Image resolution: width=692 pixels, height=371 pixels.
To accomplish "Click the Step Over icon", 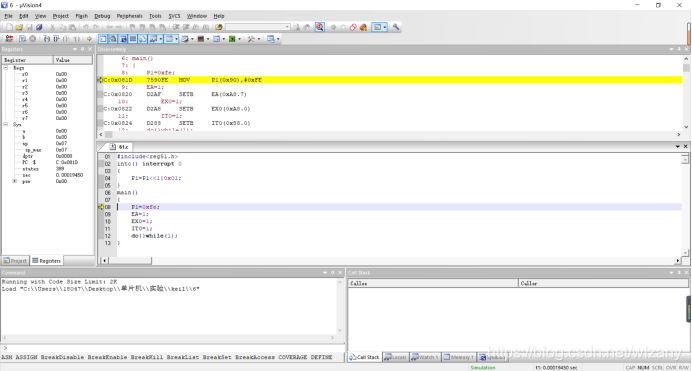I will coord(56,39).
